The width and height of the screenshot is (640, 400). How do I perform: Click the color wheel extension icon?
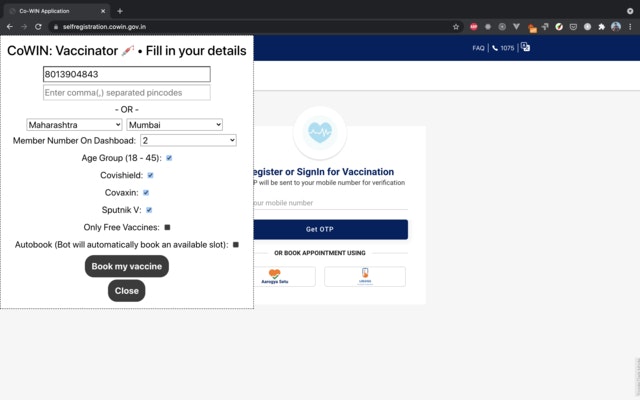click(559, 27)
